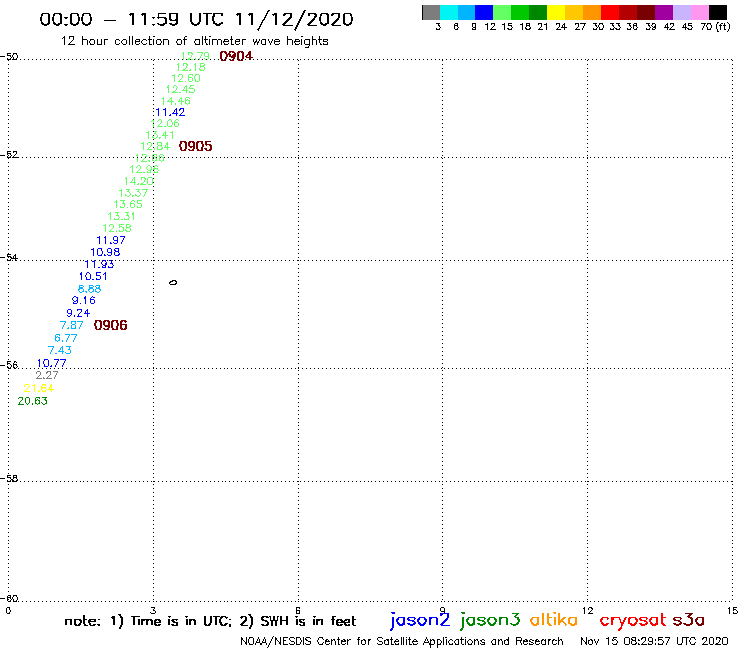Select the Nov 15 08:29:57 UTC 2020 timestamp
Viewport: 740px width, 650px height.
coord(654,642)
